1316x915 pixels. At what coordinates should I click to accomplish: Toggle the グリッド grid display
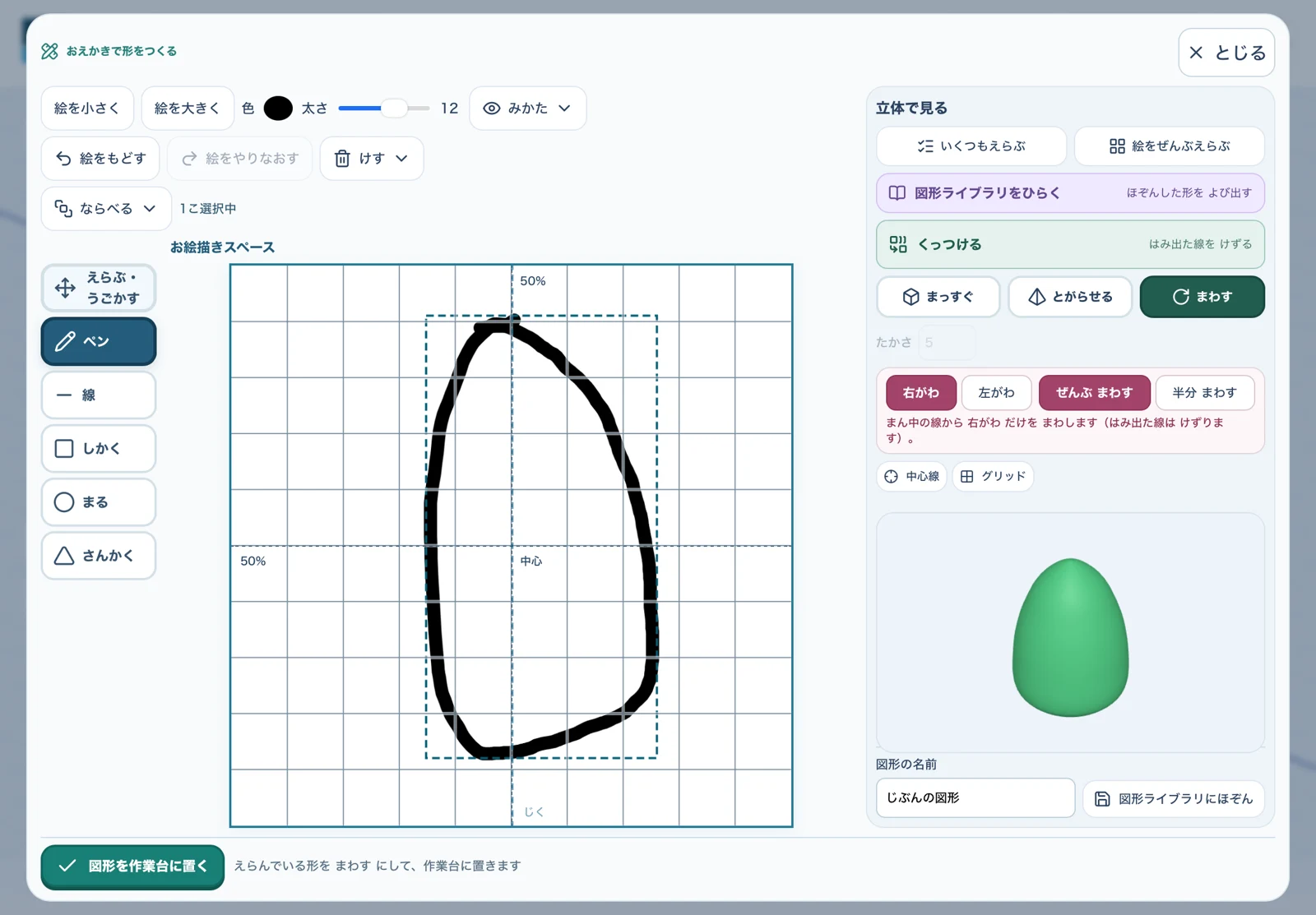[994, 477]
